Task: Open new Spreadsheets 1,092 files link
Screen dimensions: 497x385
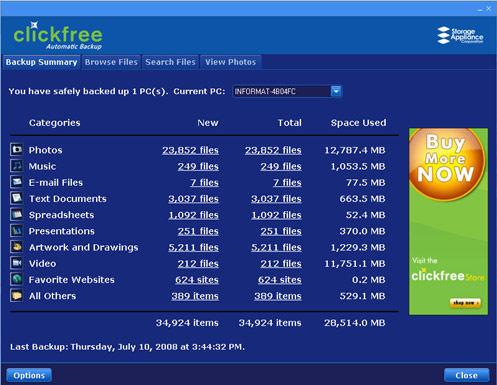Action: [193, 215]
